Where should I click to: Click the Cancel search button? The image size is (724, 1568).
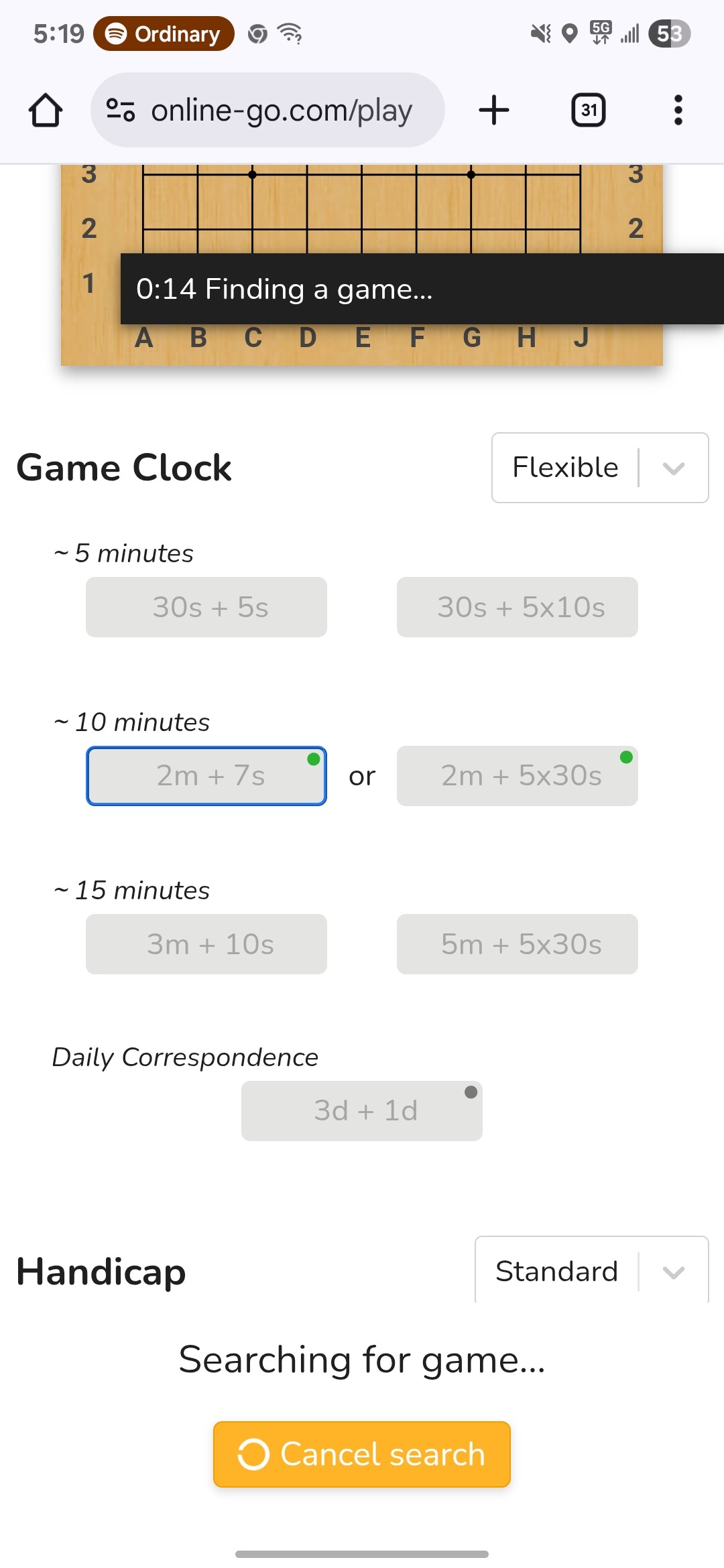[362, 1454]
